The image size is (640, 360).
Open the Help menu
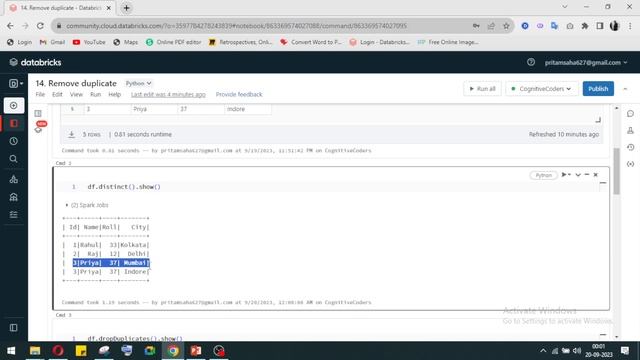pyautogui.click(x=115, y=94)
